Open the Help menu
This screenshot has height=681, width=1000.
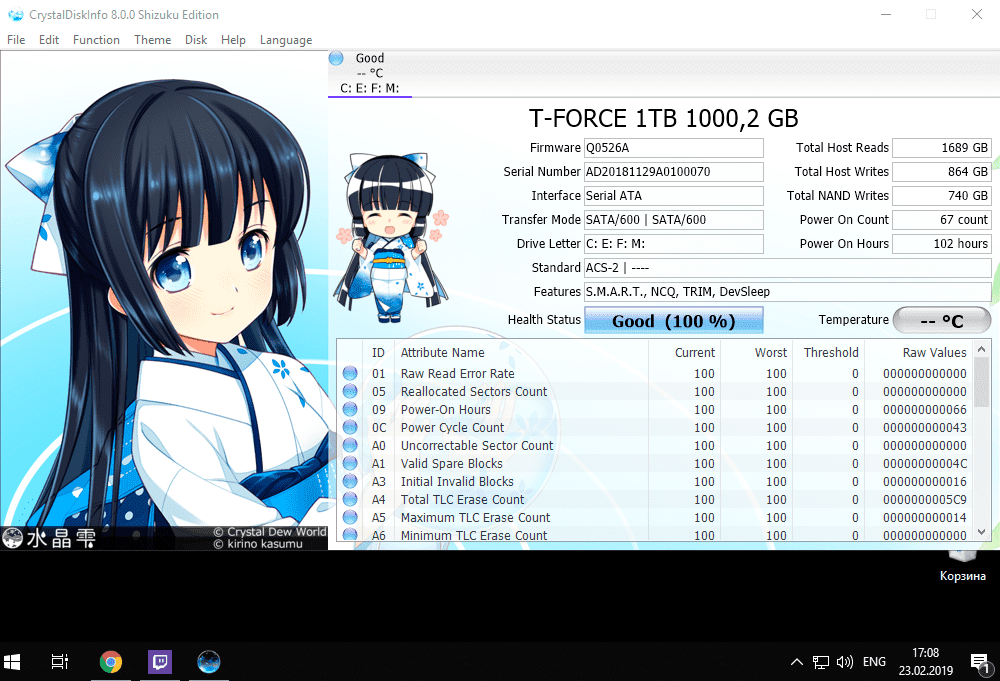point(233,40)
